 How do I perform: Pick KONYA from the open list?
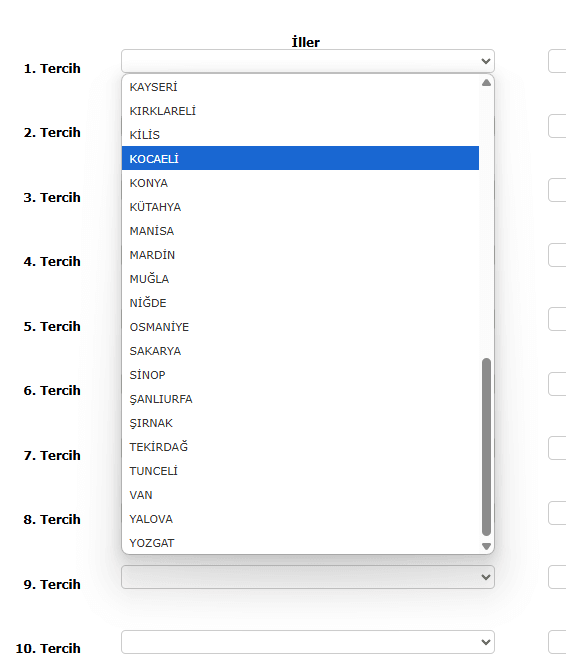point(300,183)
